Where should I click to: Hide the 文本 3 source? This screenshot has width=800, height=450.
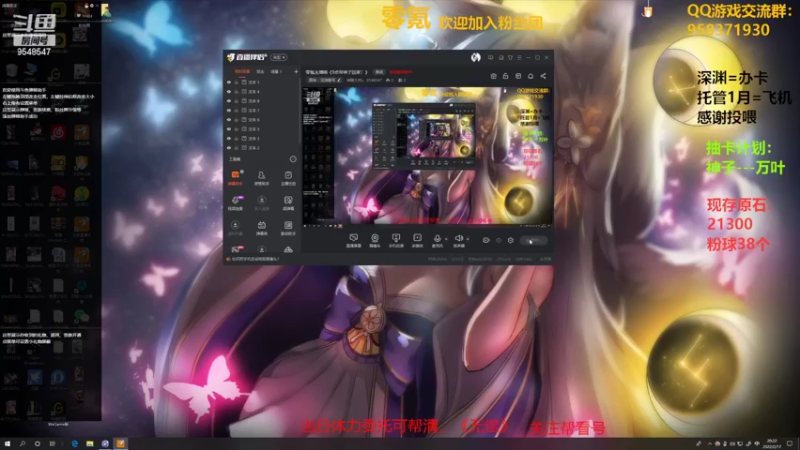coord(229,138)
